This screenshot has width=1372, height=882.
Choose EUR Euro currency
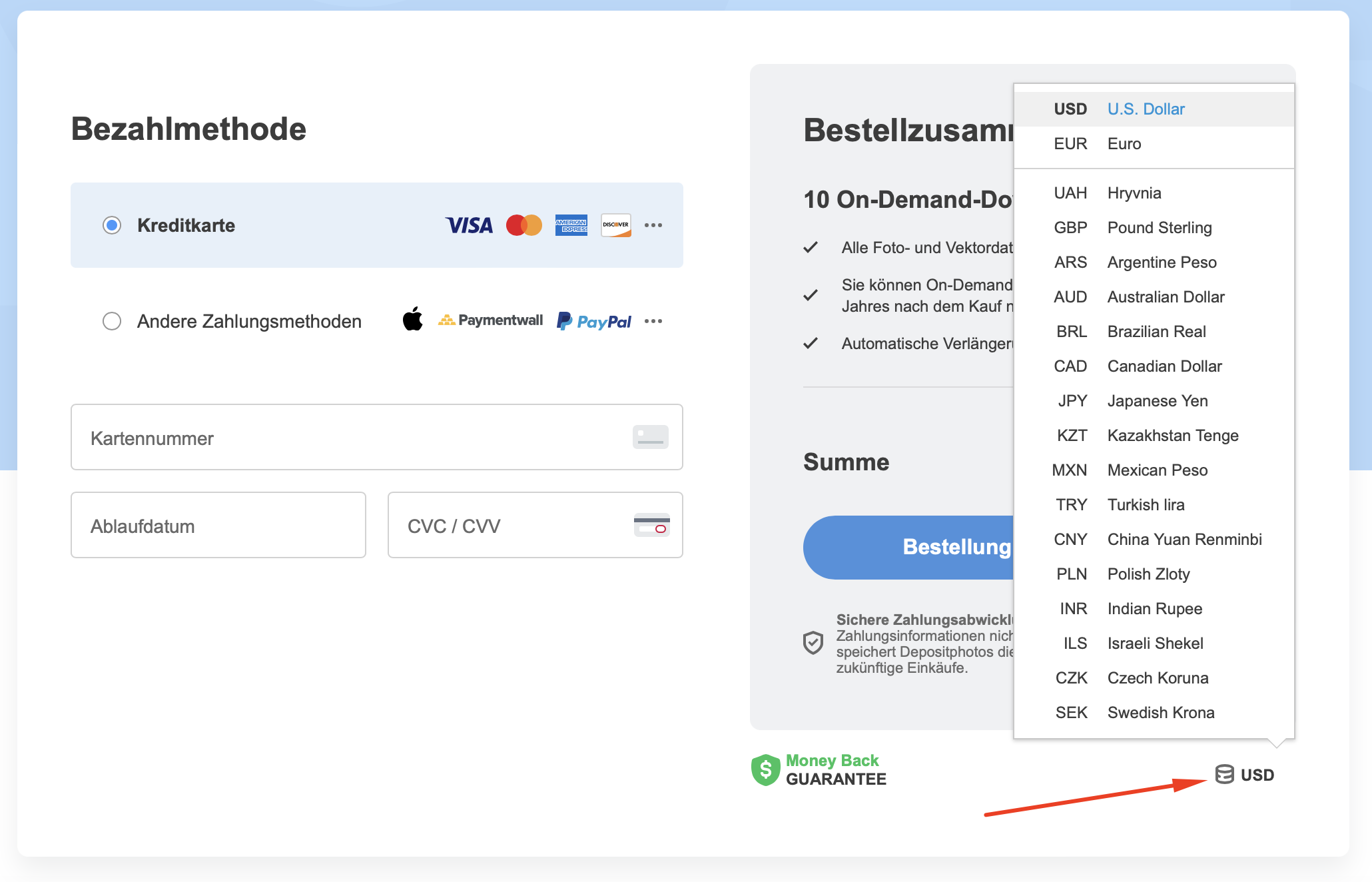coord(1154,144)
